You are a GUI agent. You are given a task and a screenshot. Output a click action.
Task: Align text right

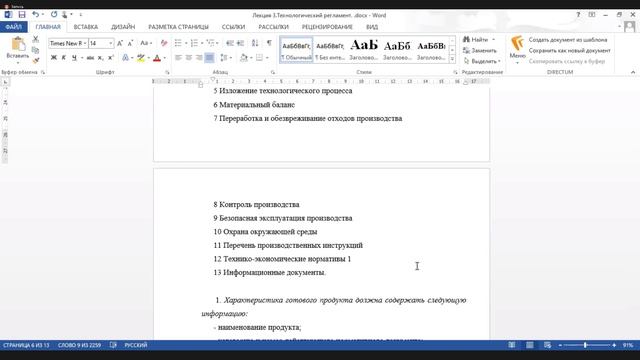point(199,58)
